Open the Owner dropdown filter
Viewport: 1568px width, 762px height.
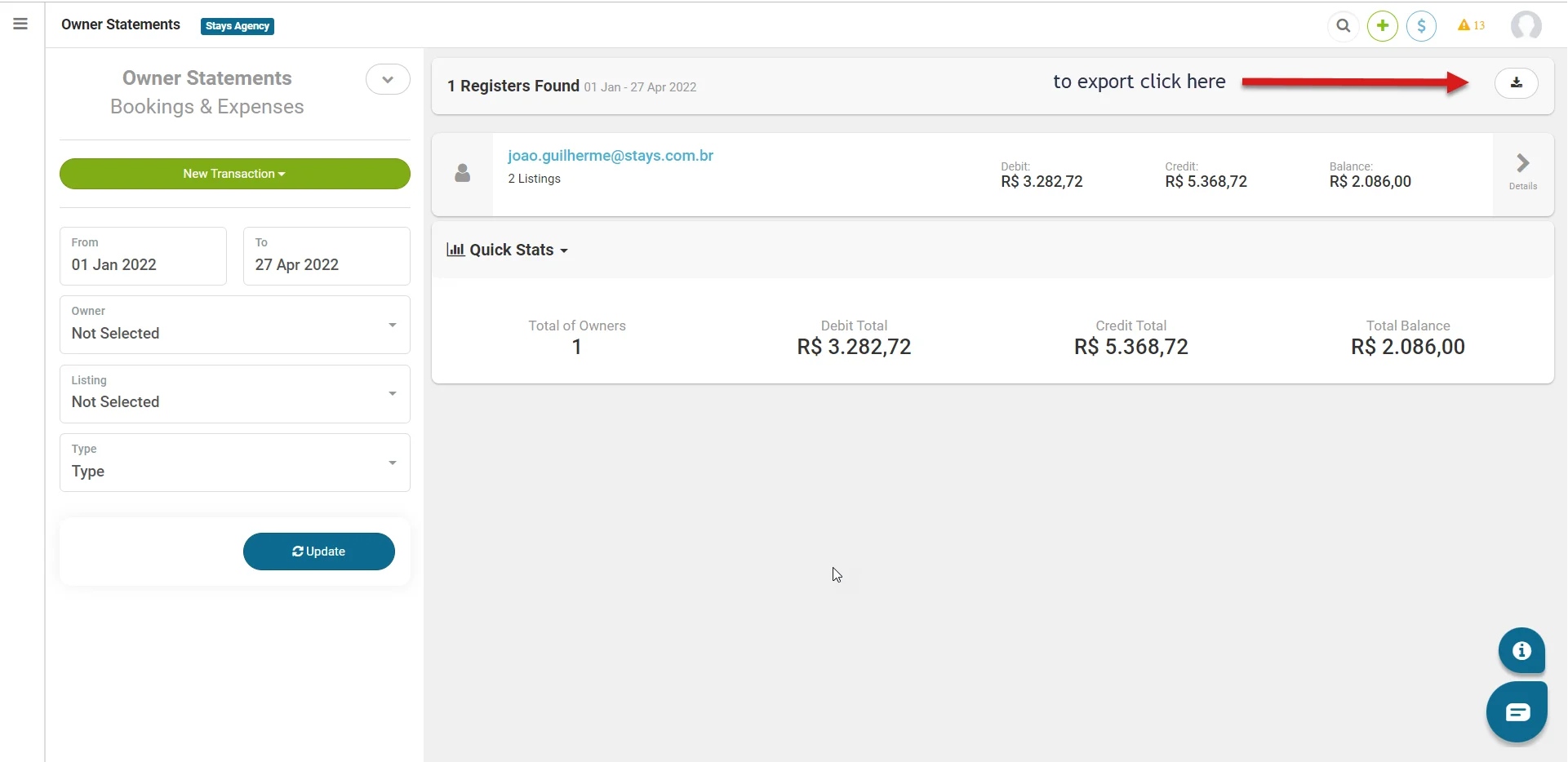(x=234, y=325)
